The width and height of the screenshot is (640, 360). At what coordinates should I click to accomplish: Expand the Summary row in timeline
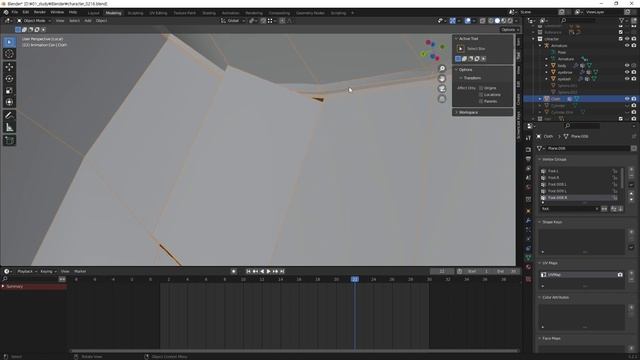point(3,287)
